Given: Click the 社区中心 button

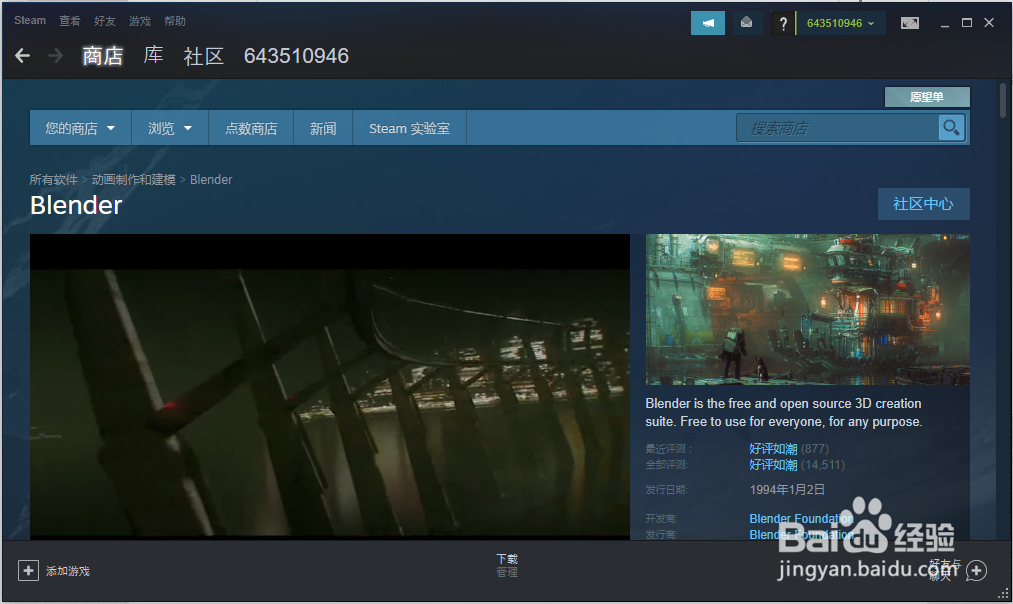Looking at the screenshot, I should coord(923,203).
